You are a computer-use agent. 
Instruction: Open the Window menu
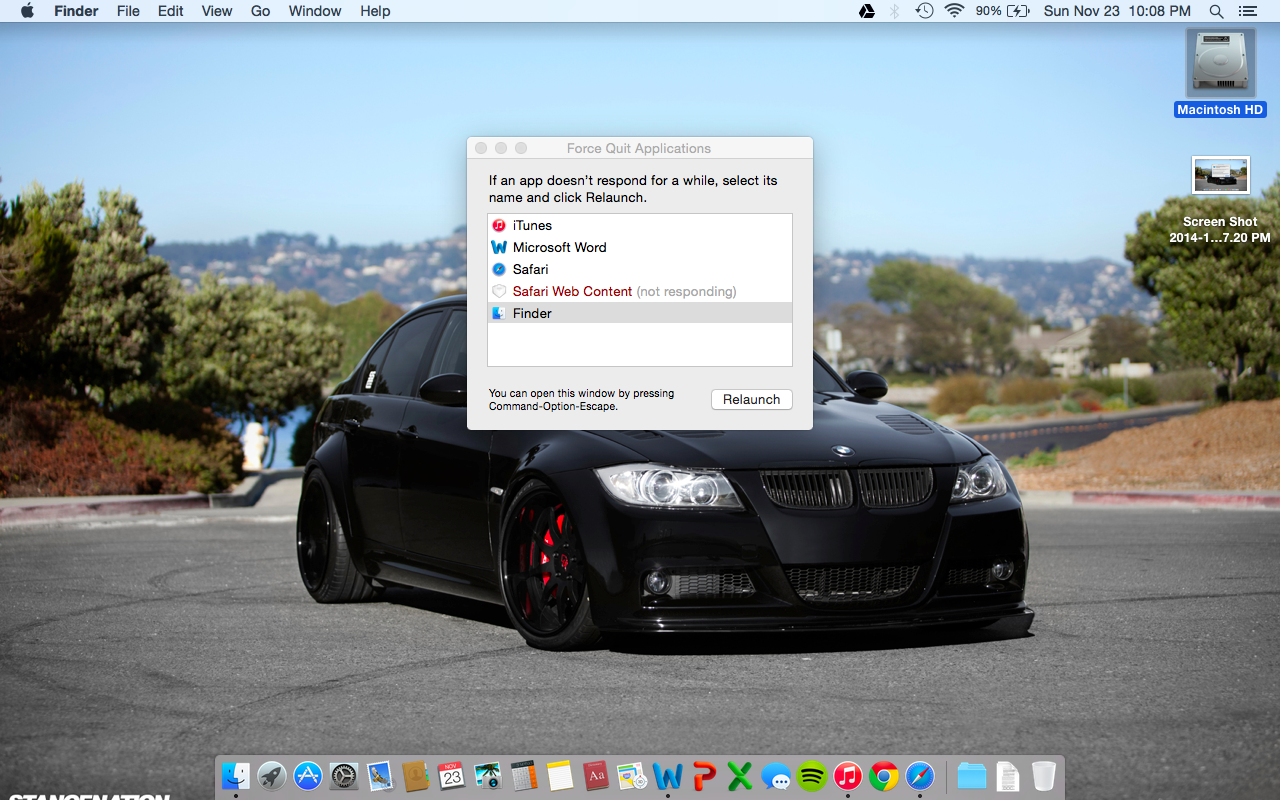click(x=314, y=11)
